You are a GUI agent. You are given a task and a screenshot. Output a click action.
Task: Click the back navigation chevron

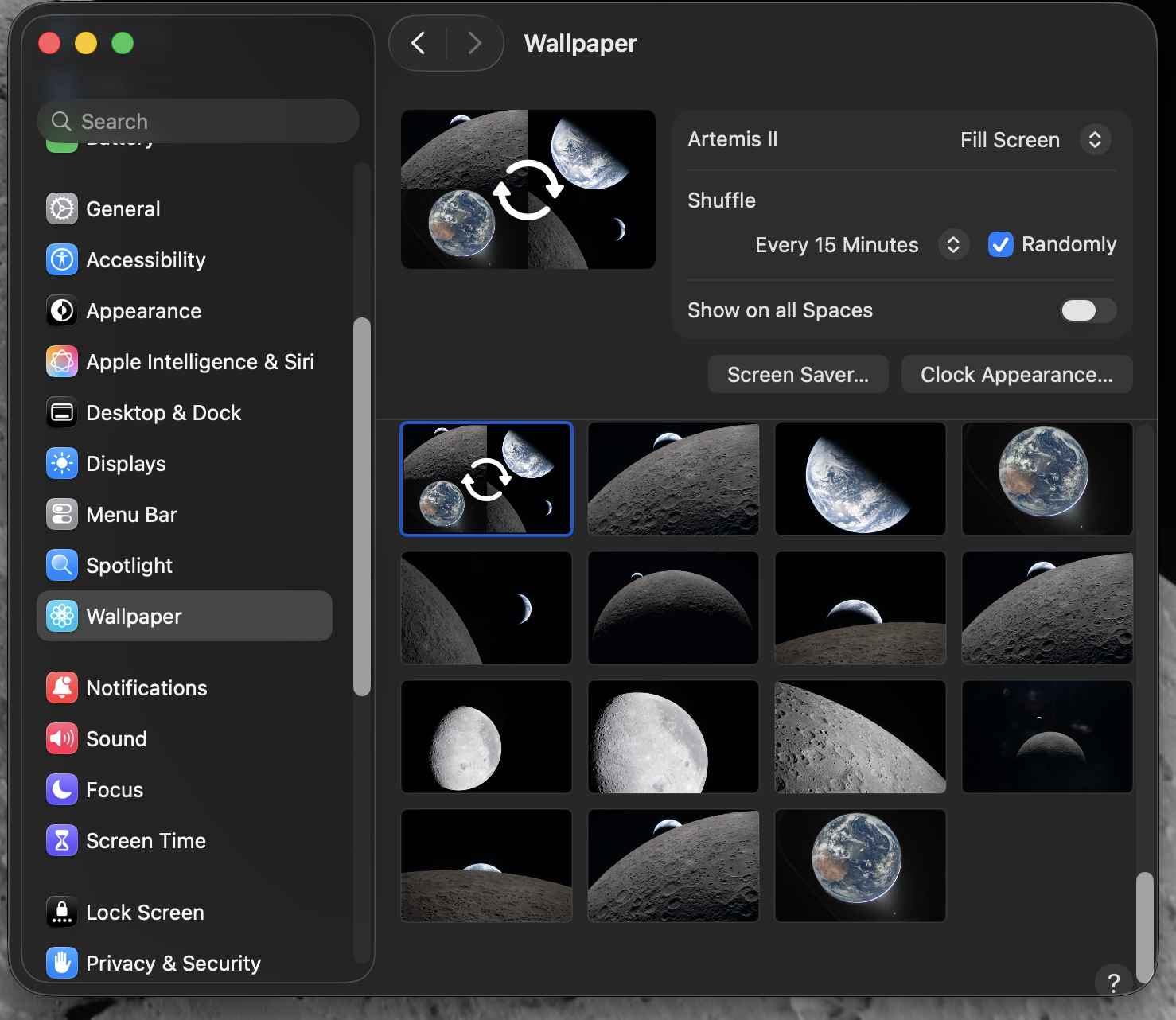[417, 43]
